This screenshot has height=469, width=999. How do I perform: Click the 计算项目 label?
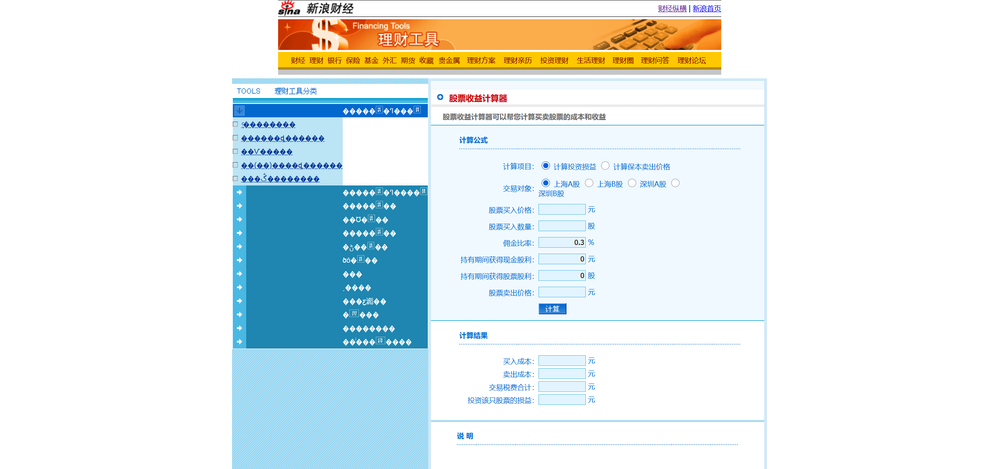[x=519, y=166]
